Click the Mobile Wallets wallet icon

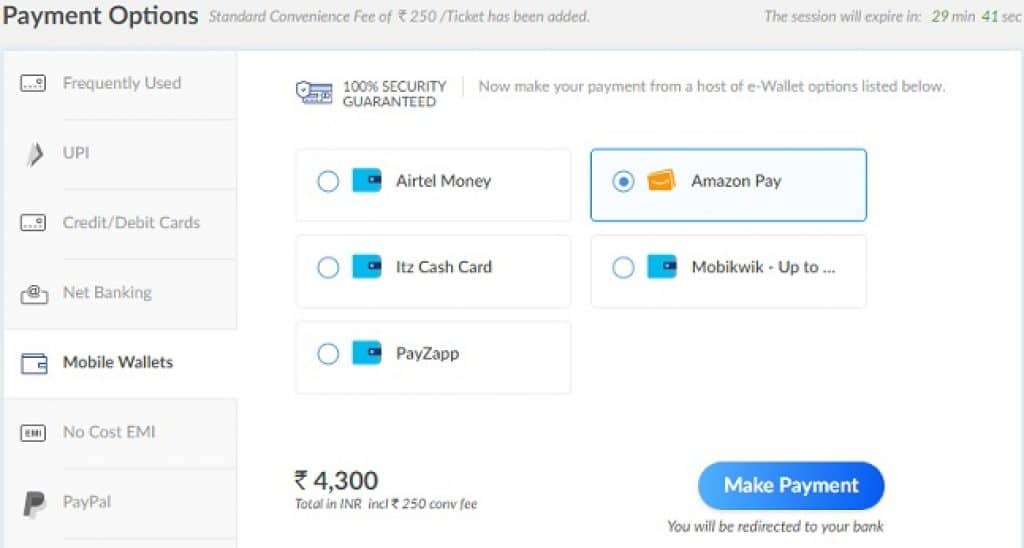[x=34, y=363]
